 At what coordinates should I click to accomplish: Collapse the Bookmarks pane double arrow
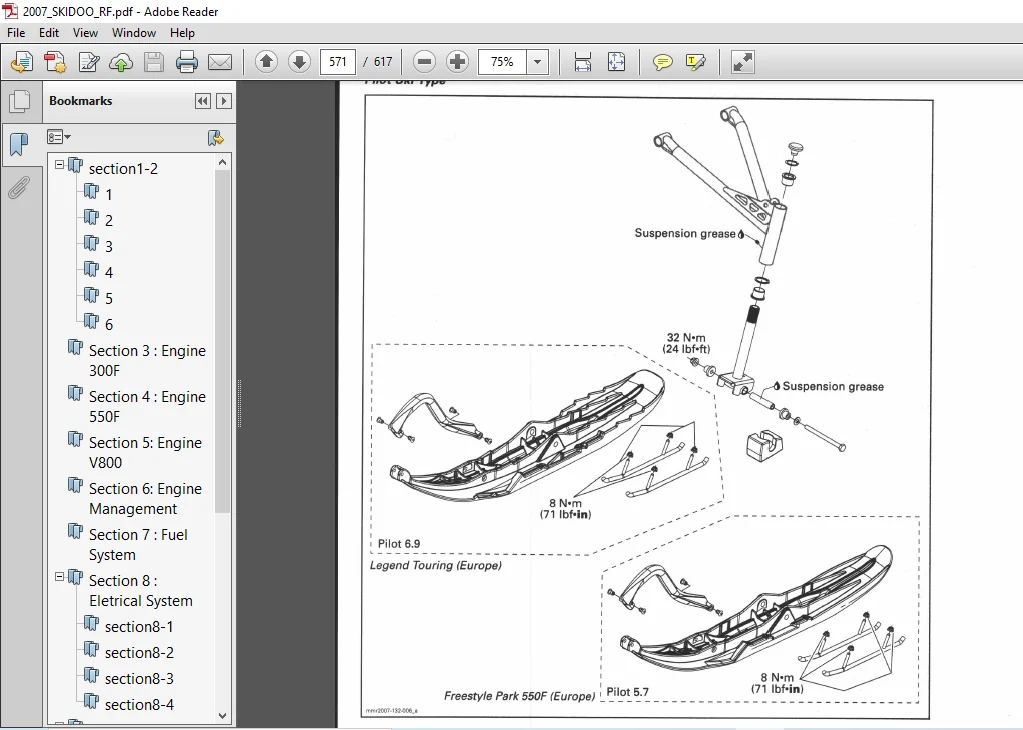coord(203,101)
